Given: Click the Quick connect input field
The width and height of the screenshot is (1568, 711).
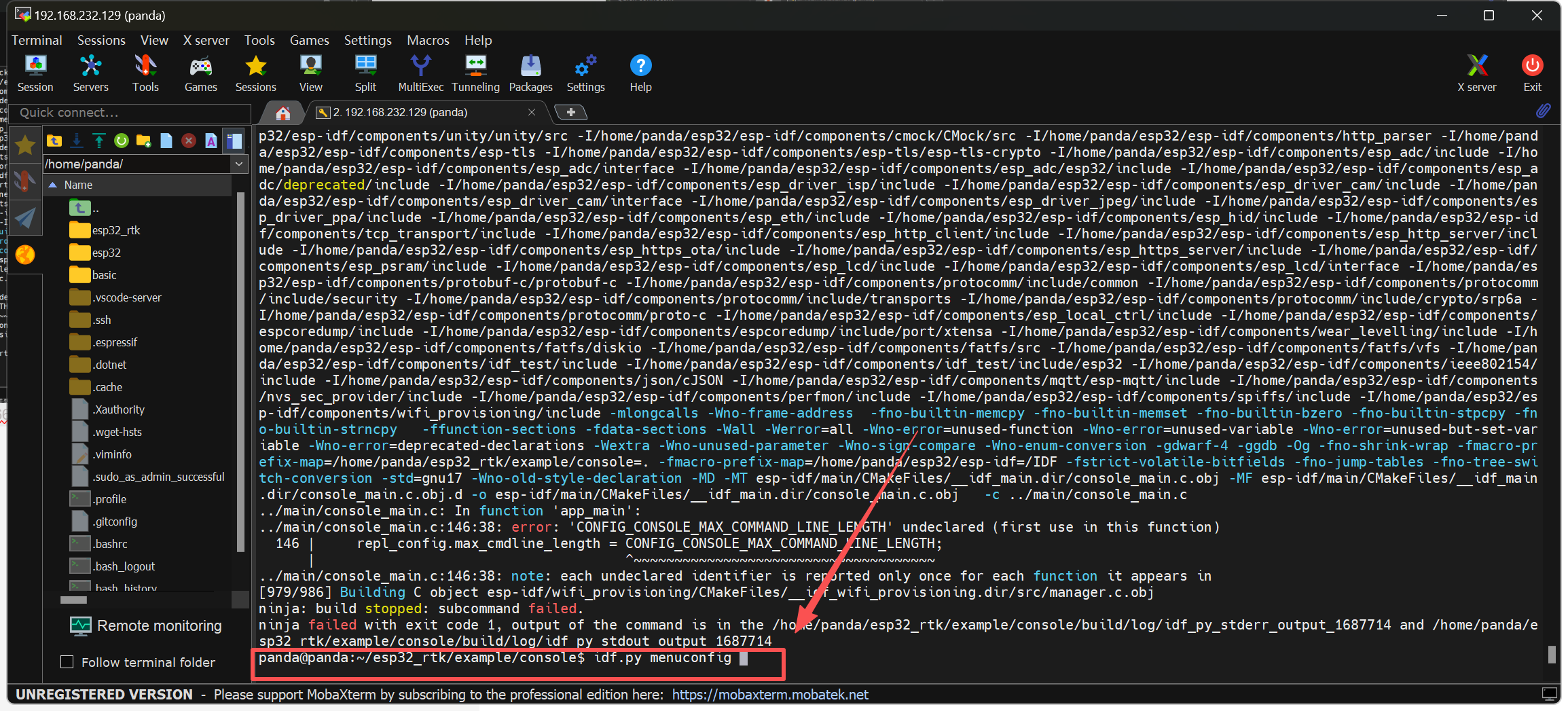Looking at the screenshot, I should [x=129, y=113].
